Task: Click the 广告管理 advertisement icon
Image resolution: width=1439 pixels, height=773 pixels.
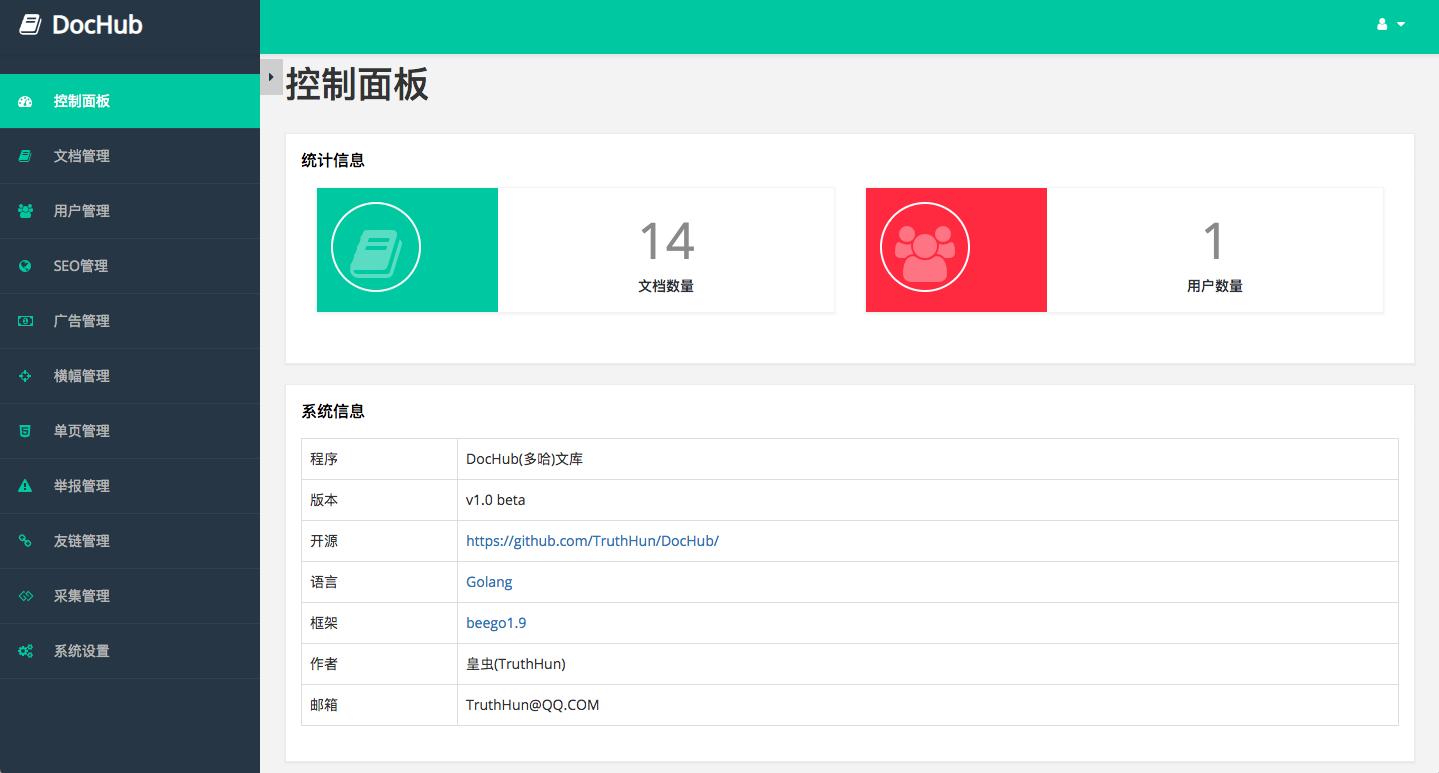Action: point(25,321)
